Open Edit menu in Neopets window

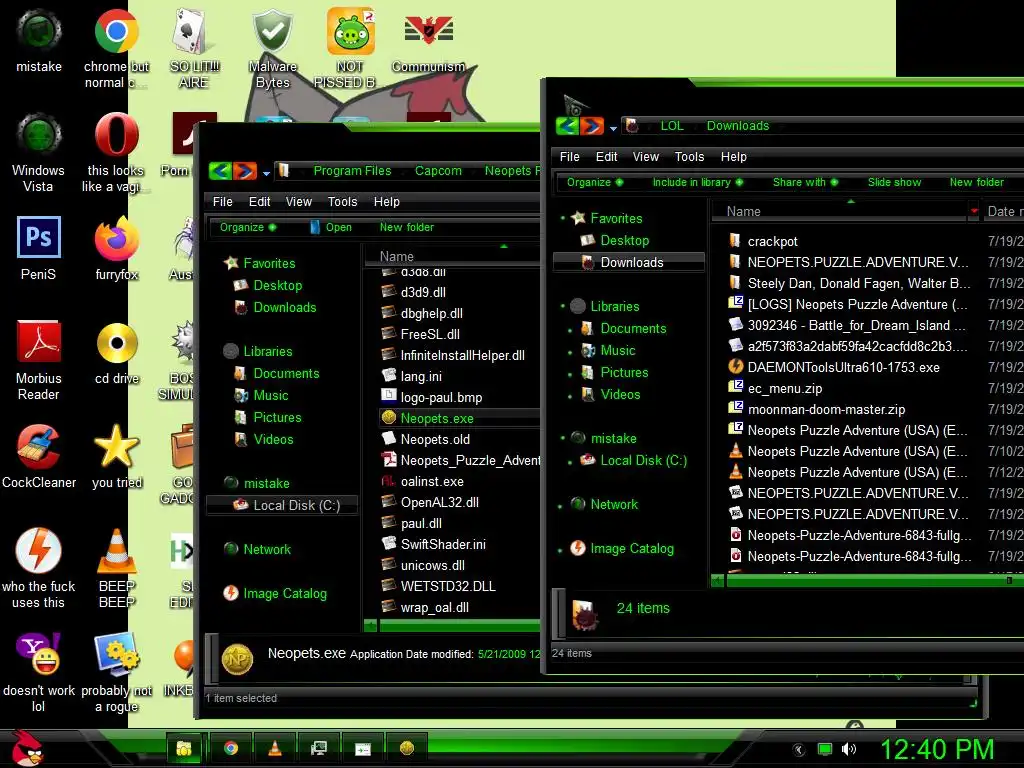(259, 202)
